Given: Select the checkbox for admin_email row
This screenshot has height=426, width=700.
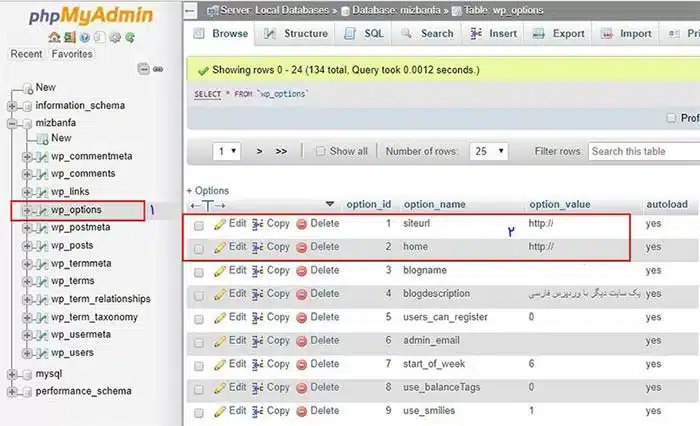Looking at the screenshot, I should pos(199,342).
